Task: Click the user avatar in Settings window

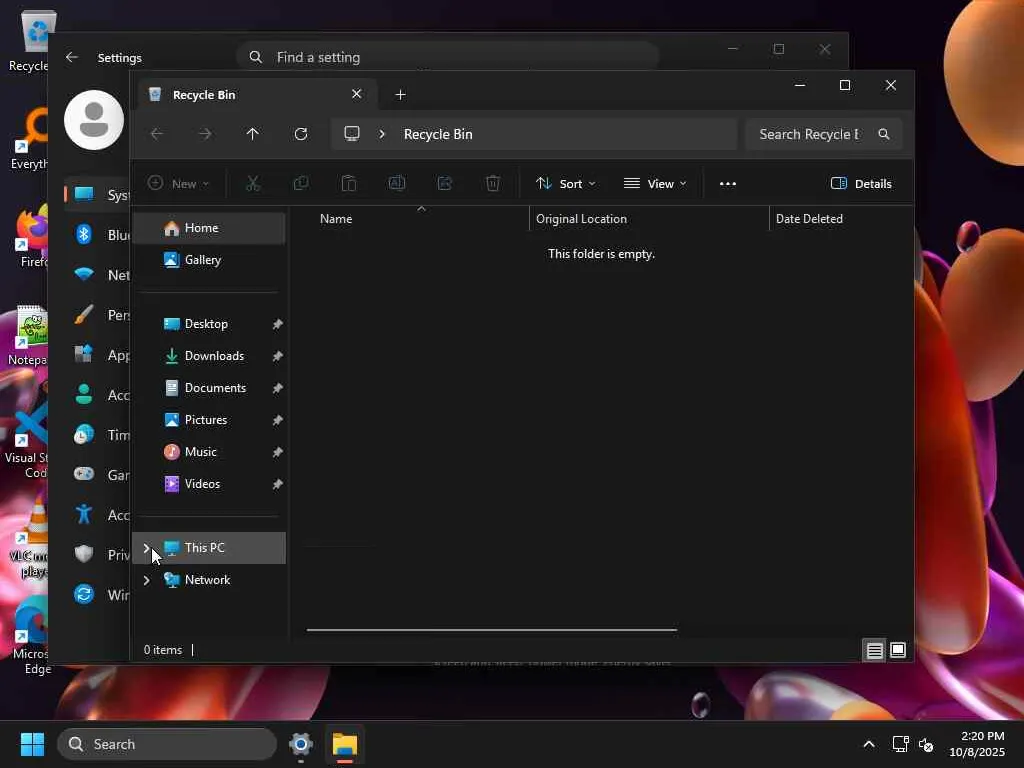Action: point(94,120)
